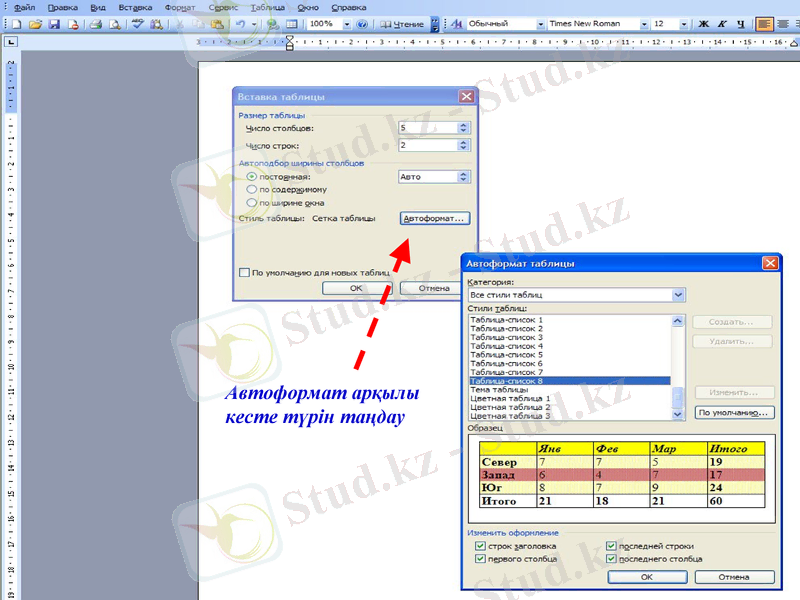Click the Print icon in the toolbar
This screenshot has width=800, height=600.
pyautogui.click(x=97, y=24)
